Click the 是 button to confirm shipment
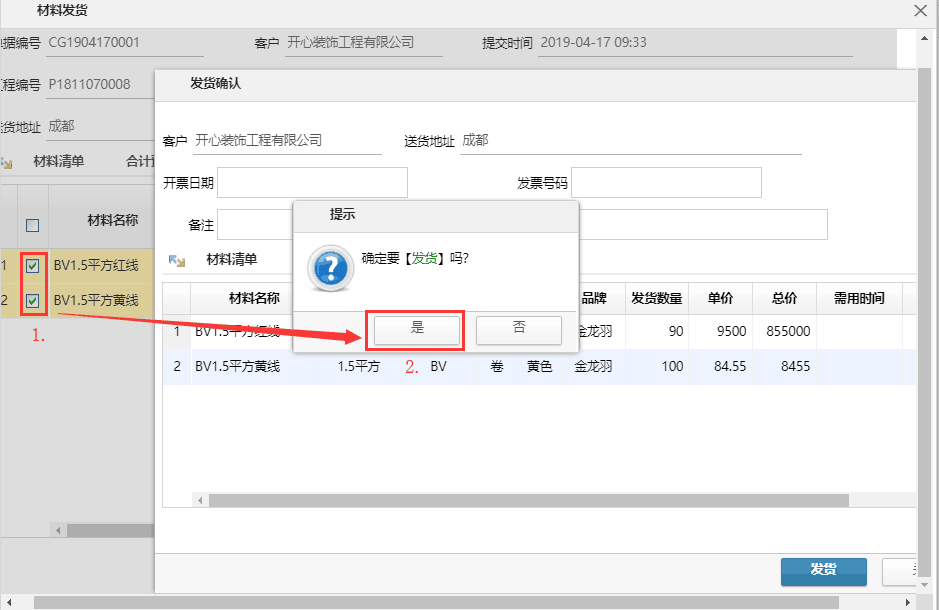Screen dimensions: 939x610 (417, 329)
